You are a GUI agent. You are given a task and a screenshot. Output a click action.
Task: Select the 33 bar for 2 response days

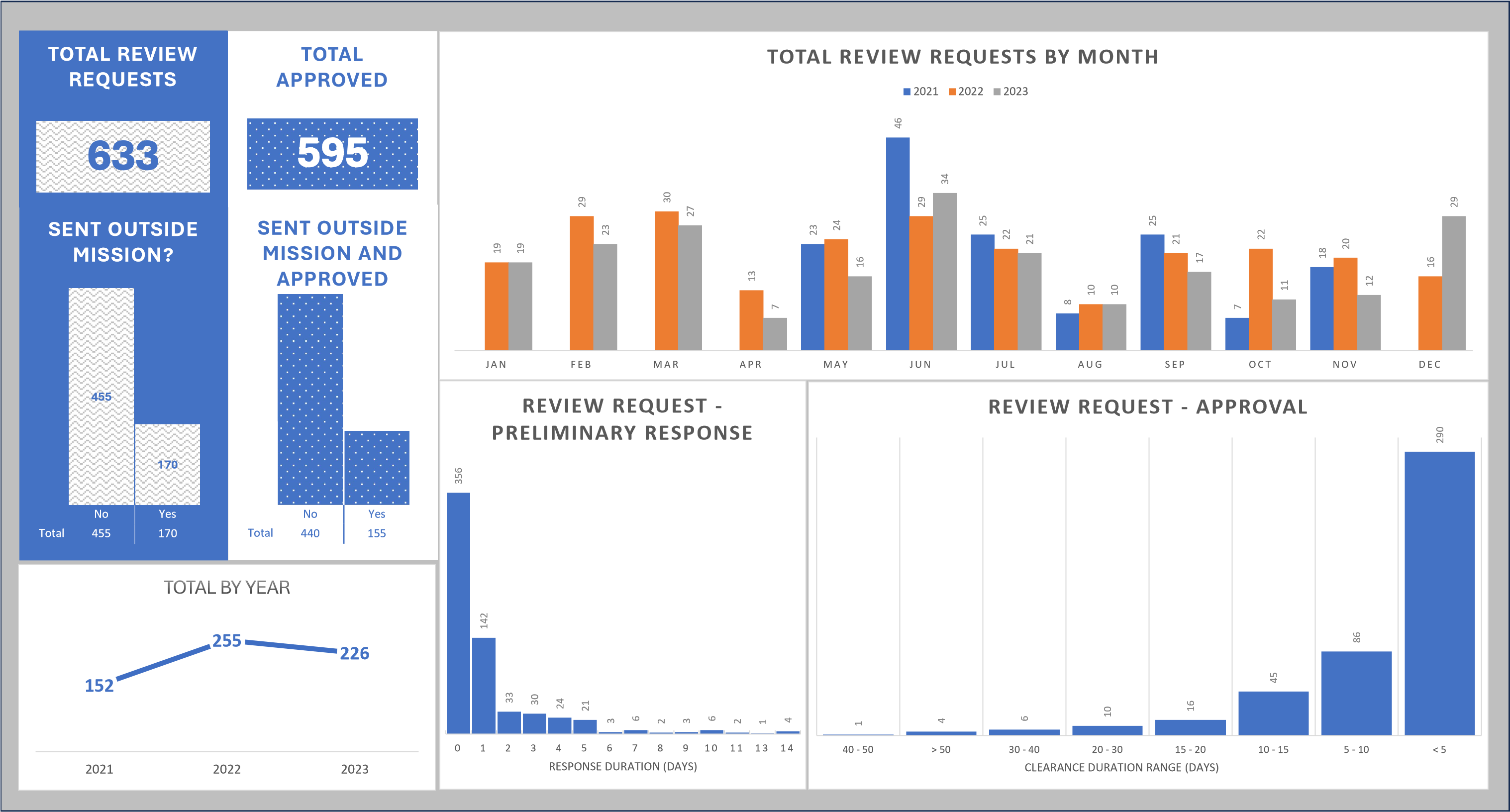(509, 723)
